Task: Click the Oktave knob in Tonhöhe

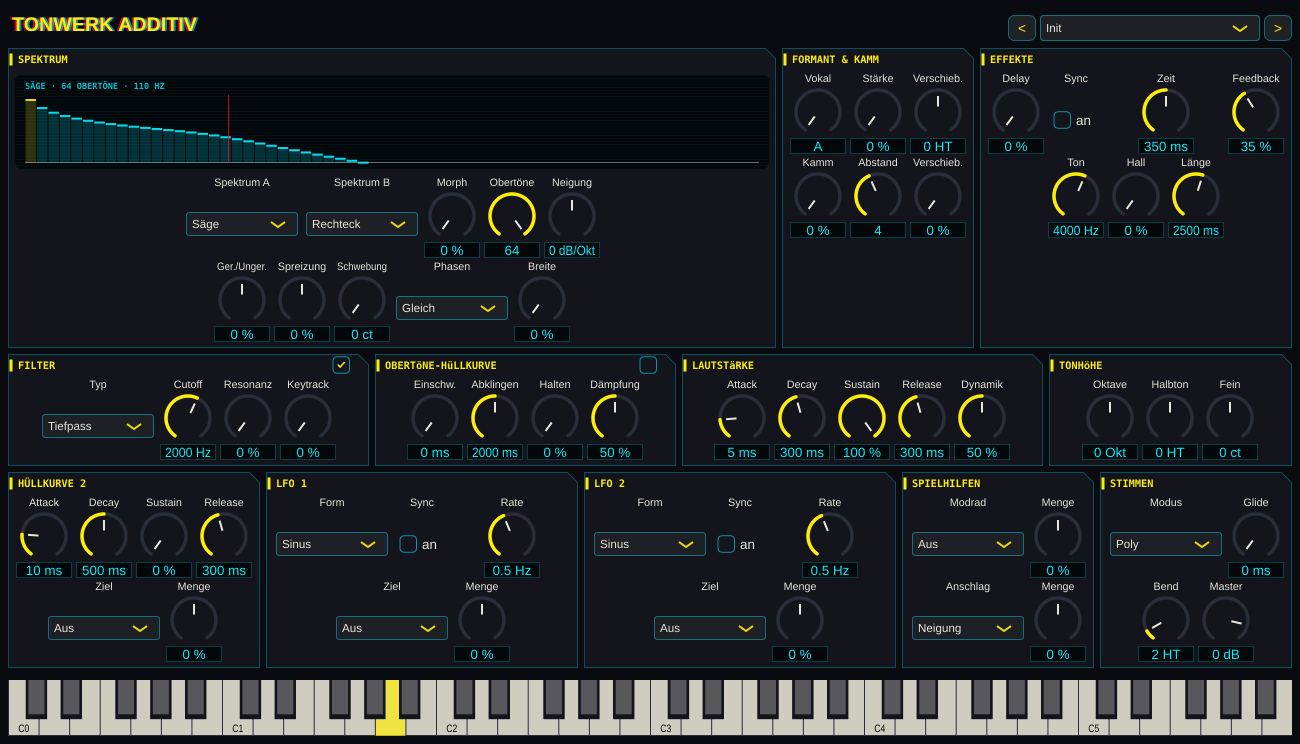Action: (x=1110, y=418)
